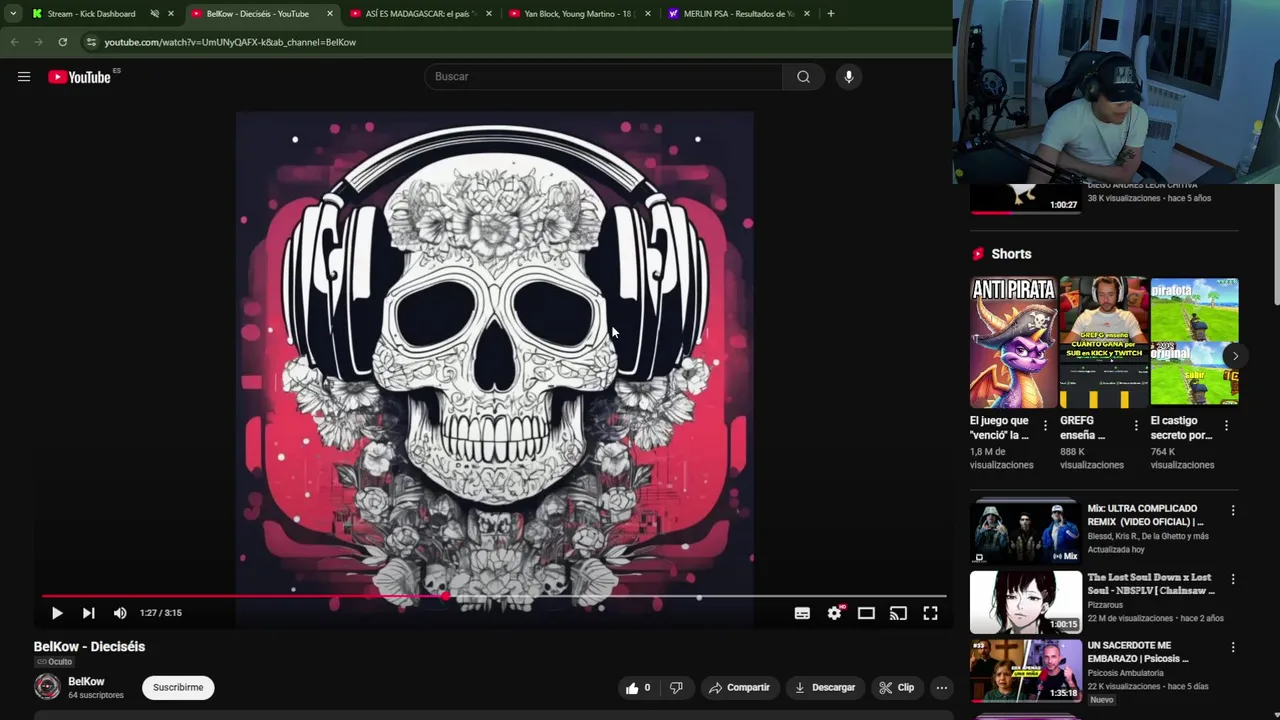Viewport: 1280px width, 720px height.
Task: Open El castigo secreto short thumbnail
Action: [1194, 342]
